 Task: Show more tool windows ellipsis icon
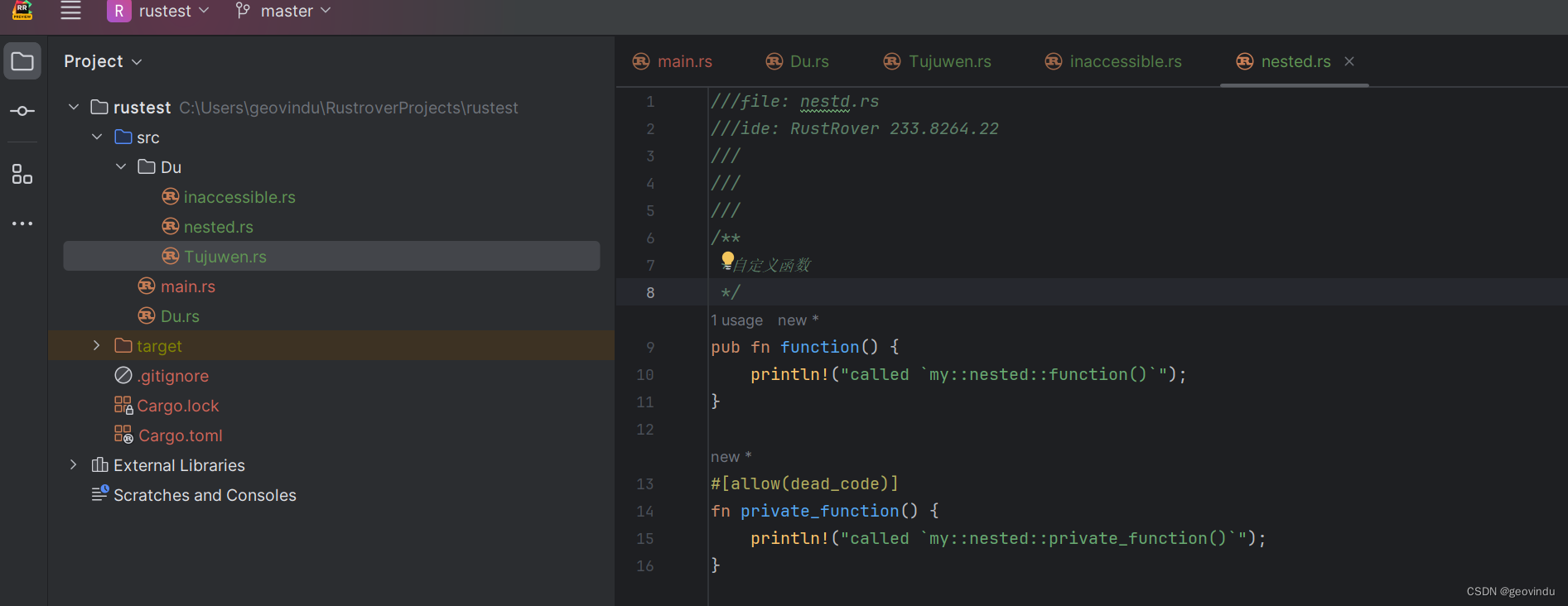22,224
